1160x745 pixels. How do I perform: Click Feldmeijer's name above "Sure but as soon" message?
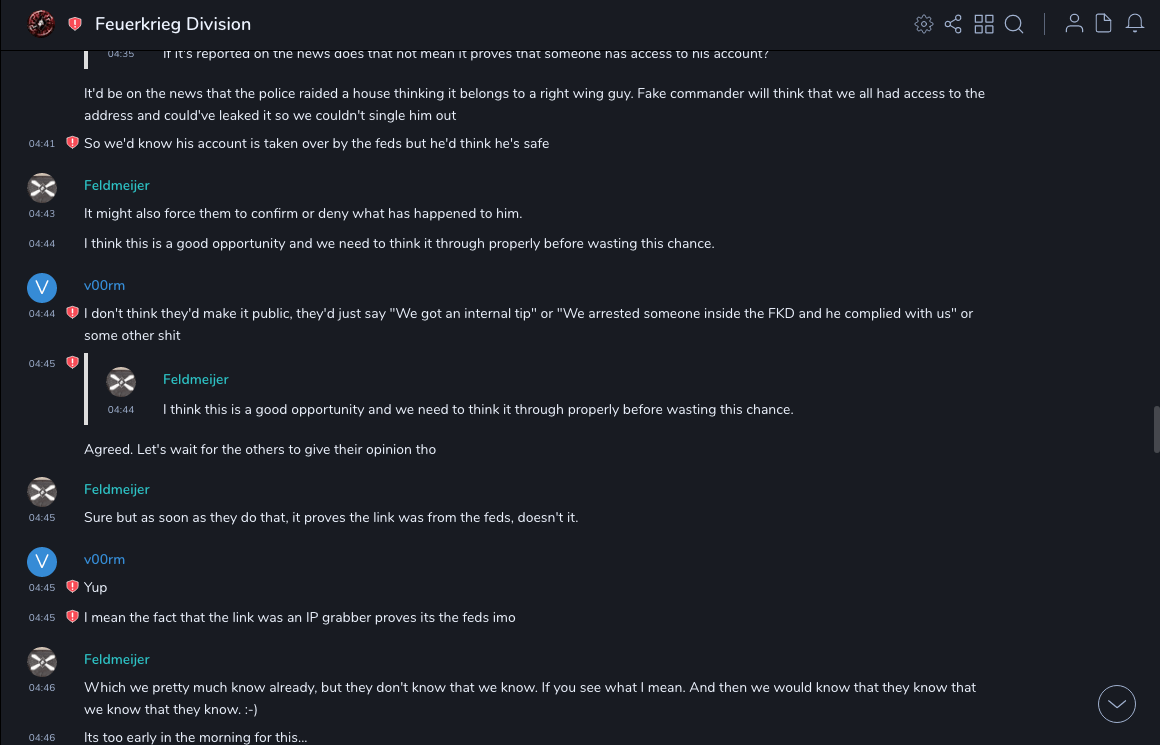(x=116, y=490)
